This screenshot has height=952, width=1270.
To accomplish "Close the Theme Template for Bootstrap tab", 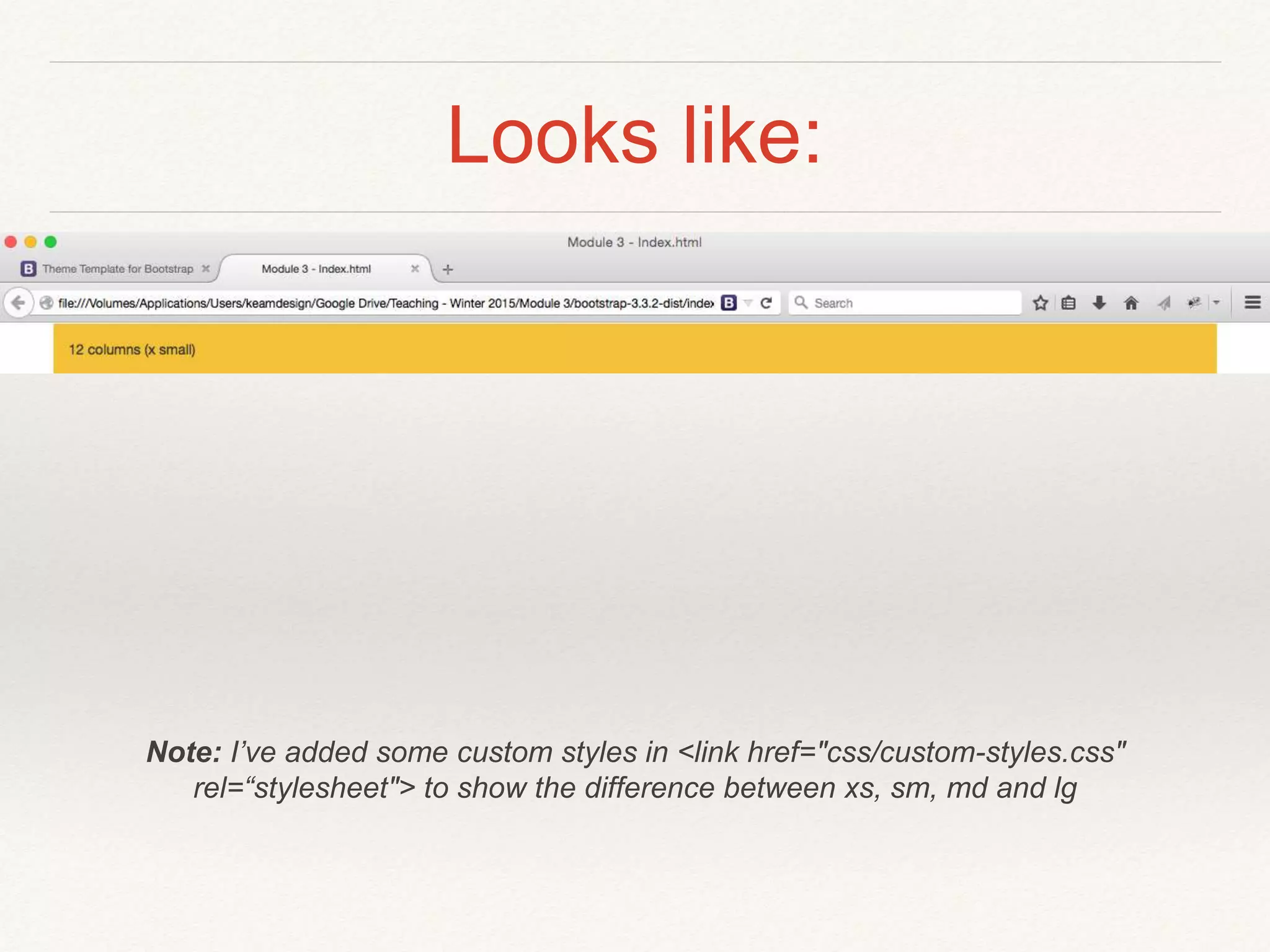I will (x=206, y=269).
